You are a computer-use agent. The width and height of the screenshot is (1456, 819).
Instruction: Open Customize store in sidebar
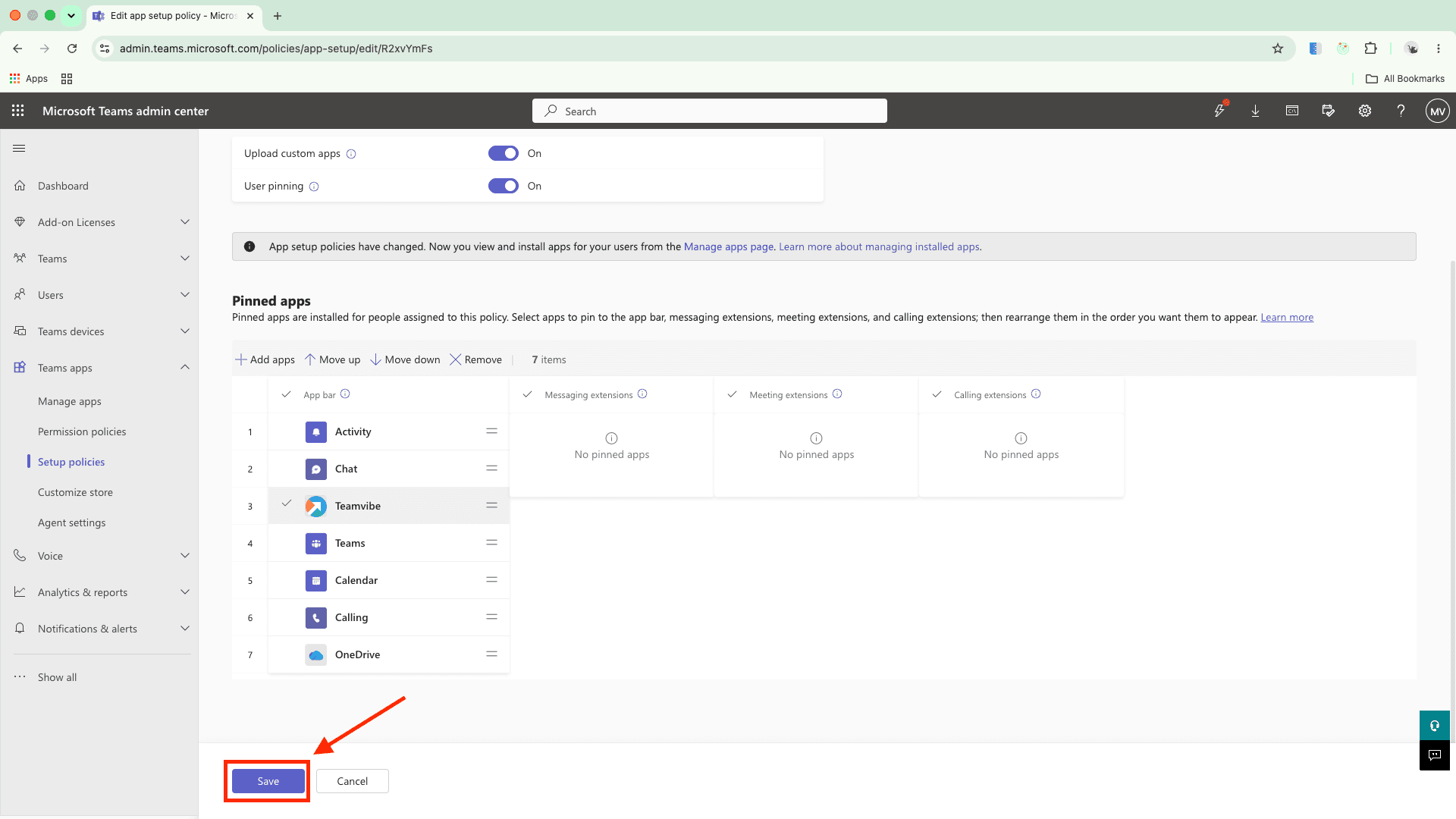pyautogui.click(x=75, y=493)
